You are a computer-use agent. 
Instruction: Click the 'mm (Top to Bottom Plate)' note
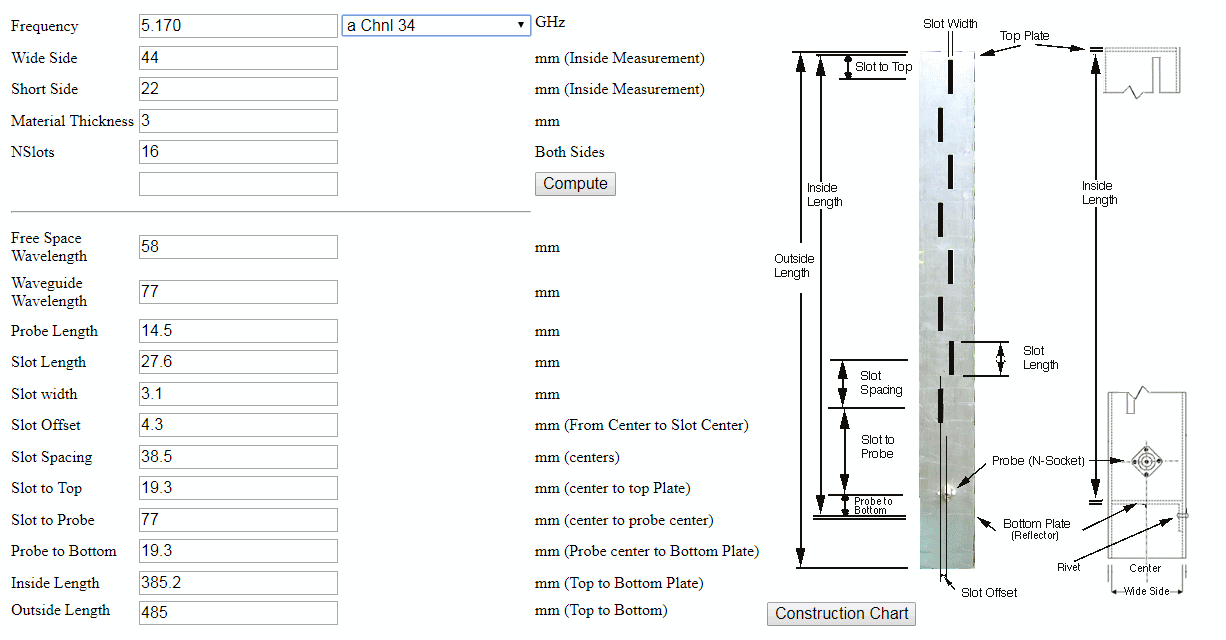pyautogui.click(x=619, y=583)
